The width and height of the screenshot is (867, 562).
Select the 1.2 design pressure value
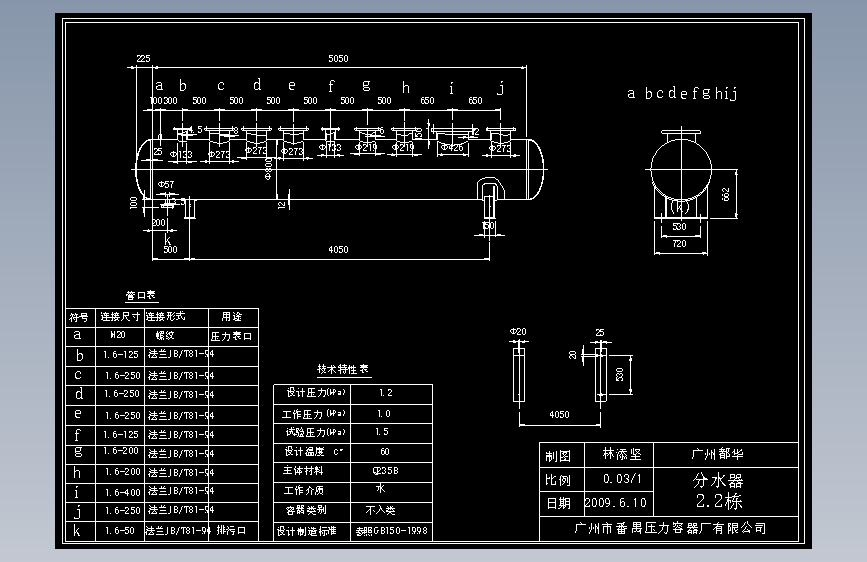[386, 393]
